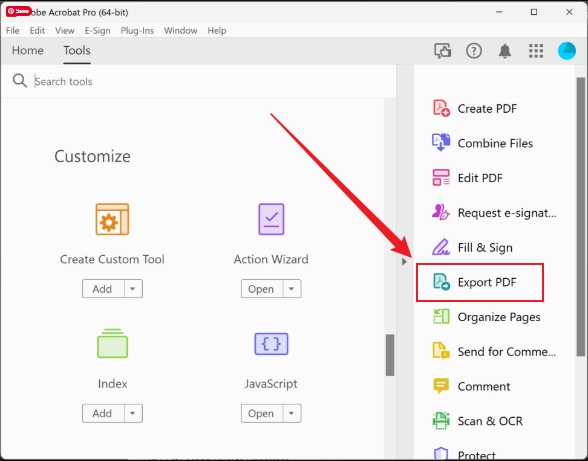The height and width of the screenshot is (461, 588).
Task: Select the Edit PDF icon
Action: coord(441,178)
